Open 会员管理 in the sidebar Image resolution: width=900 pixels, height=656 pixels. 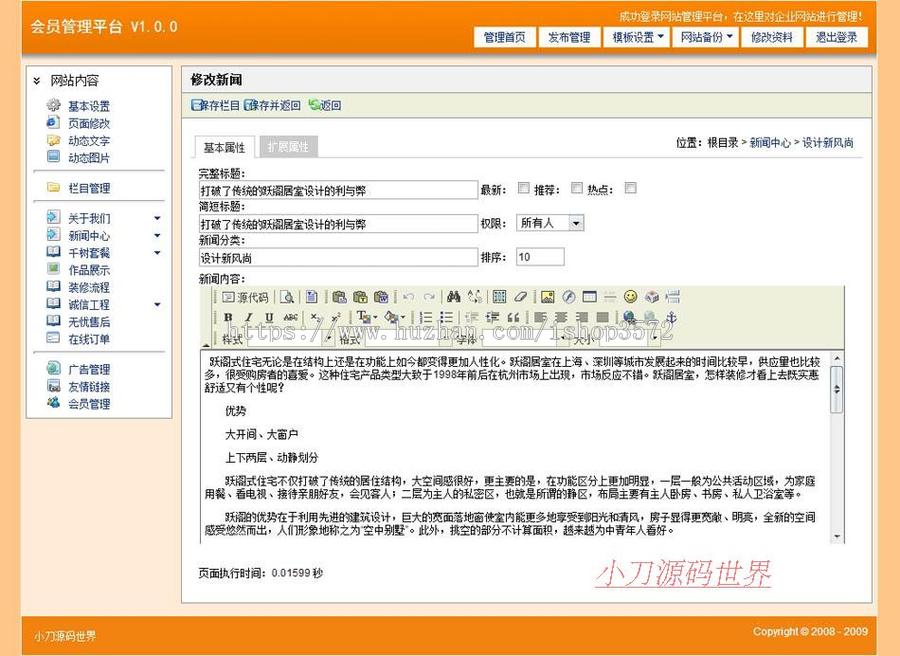pyautogui.click(x=89, y=404)
